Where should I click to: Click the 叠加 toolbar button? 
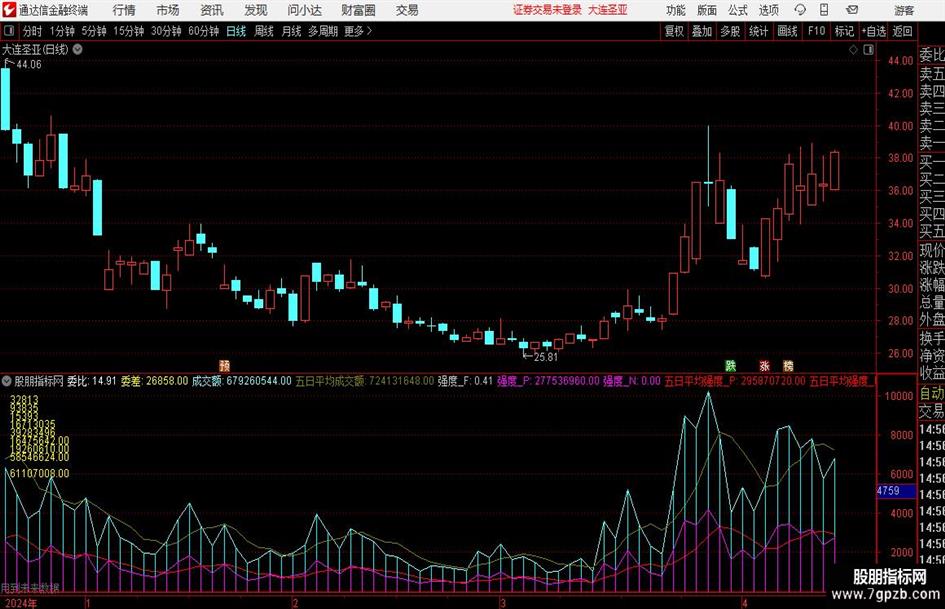click(x=702, y=31)
